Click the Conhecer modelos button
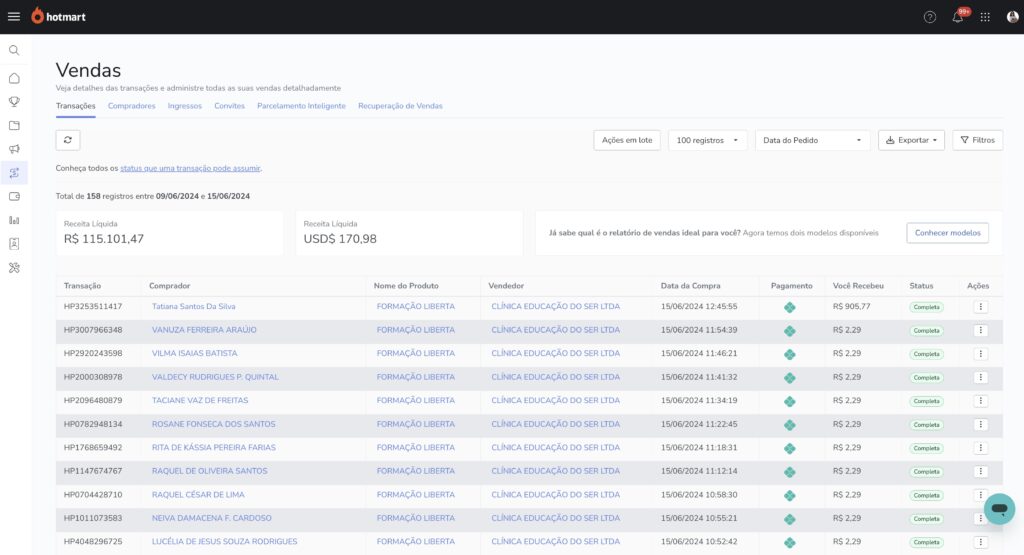The width and height of the screenshot is (1024, 555). coord(948,233)
